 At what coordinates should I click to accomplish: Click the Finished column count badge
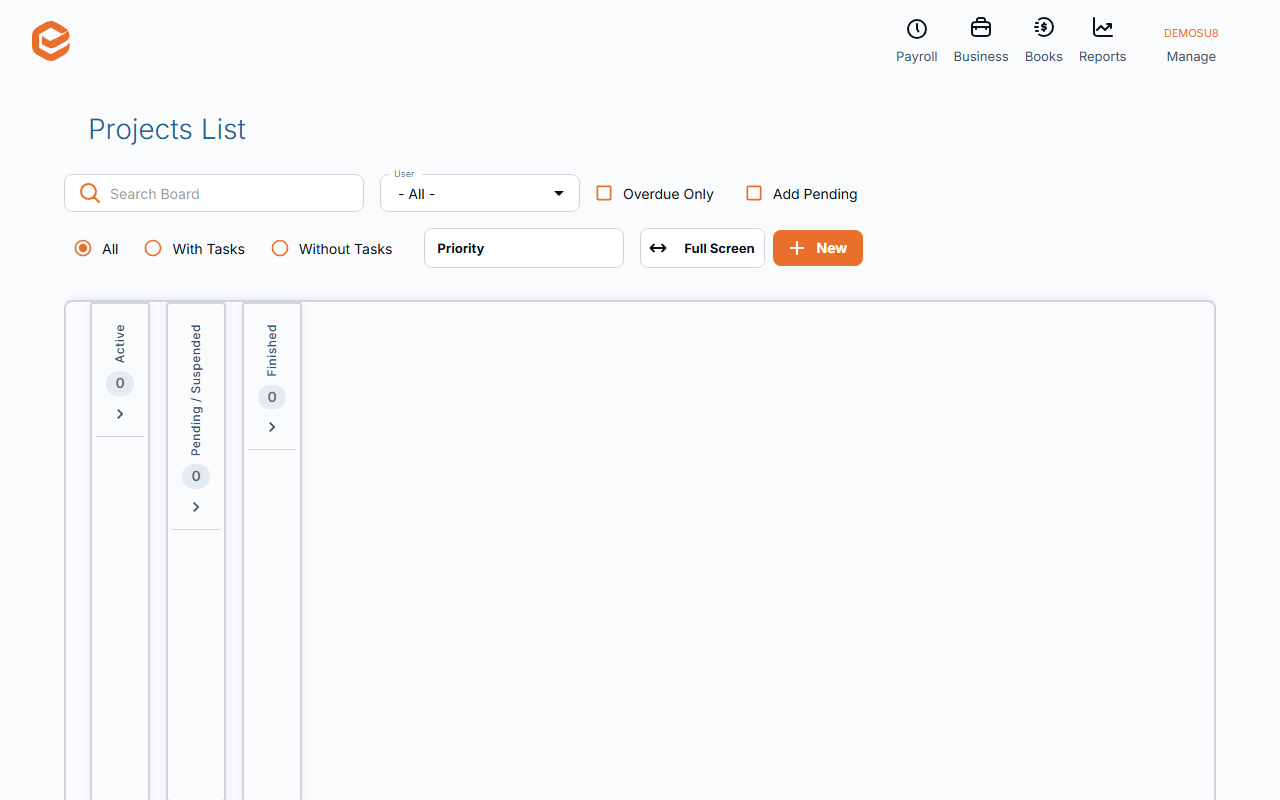(x=272, y=397)
